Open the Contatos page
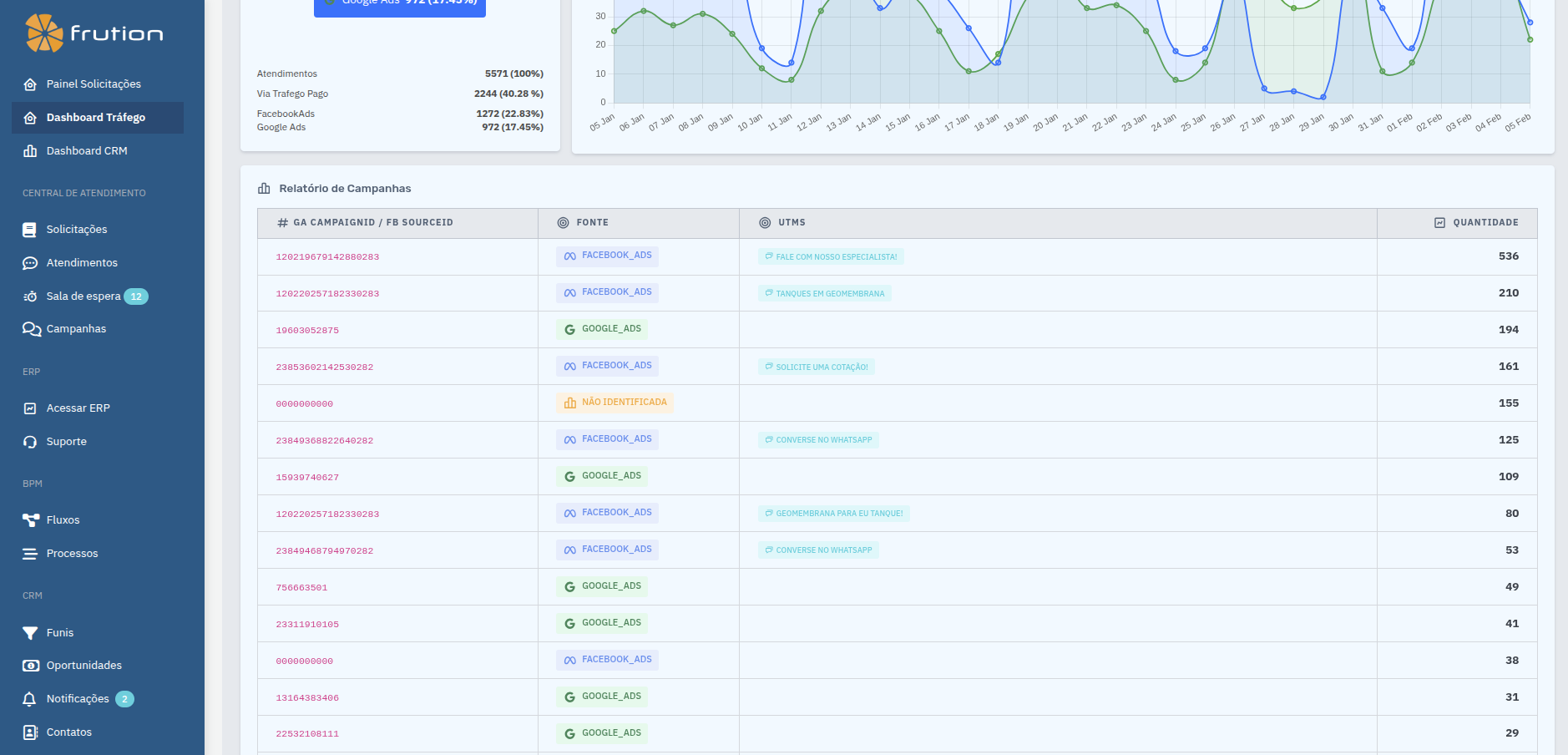Viewport: 1568px width, 755px height. click(x=68, y=732)
